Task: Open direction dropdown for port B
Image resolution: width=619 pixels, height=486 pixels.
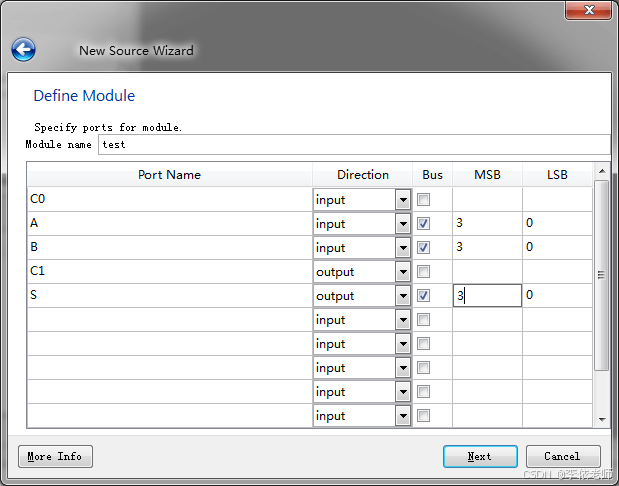Action: point(403,248)
